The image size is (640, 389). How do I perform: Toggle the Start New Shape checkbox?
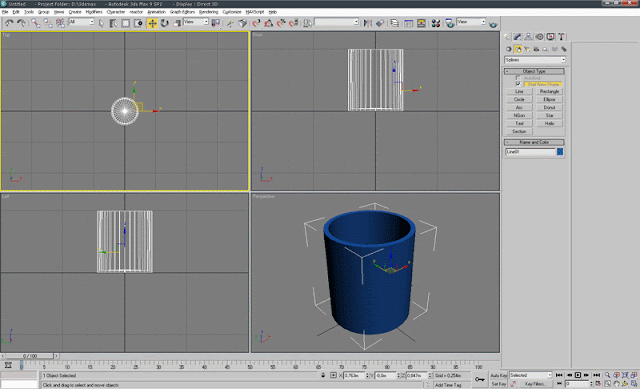518,84
